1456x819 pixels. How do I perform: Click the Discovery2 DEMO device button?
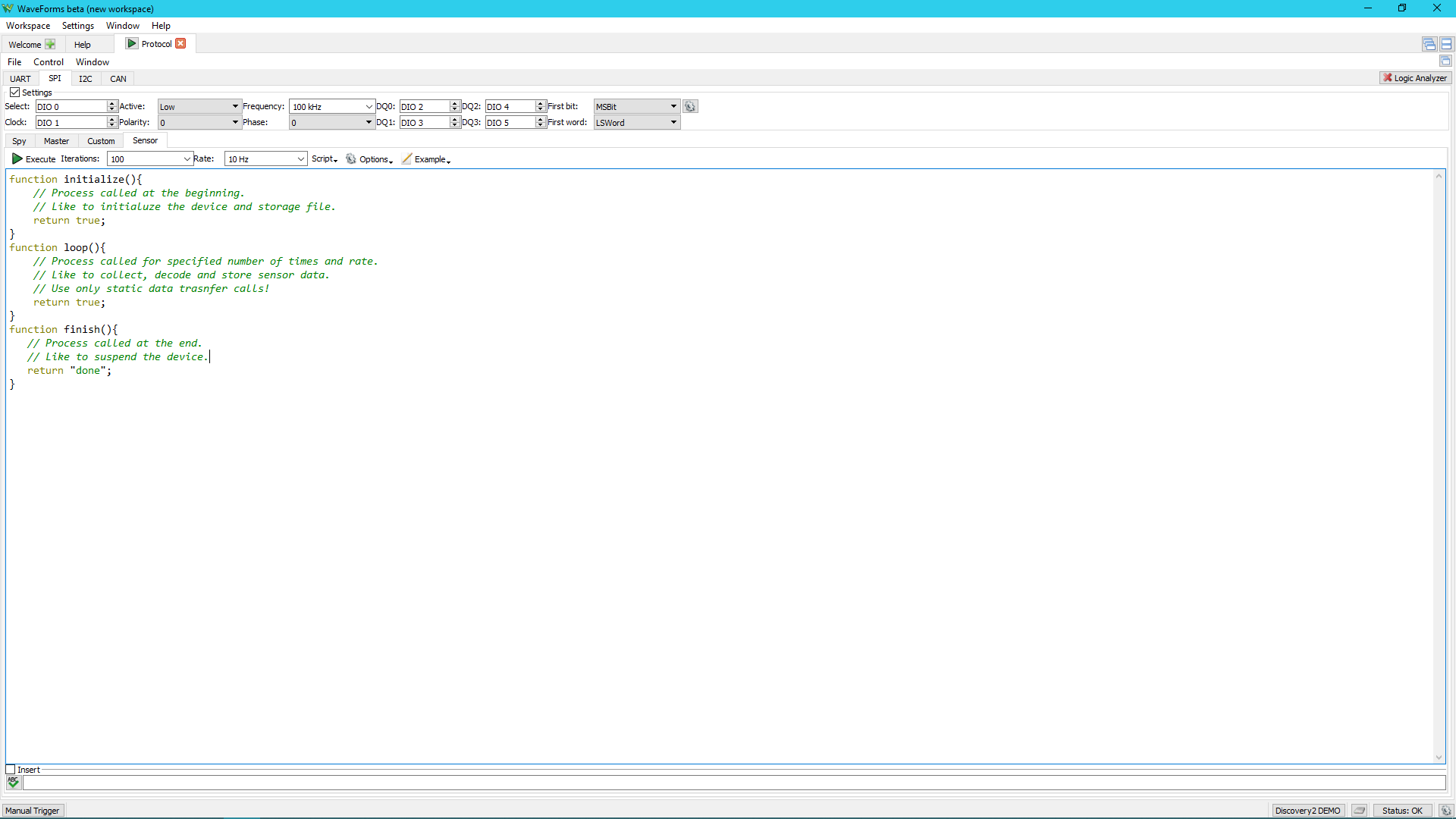point(1307,811)
